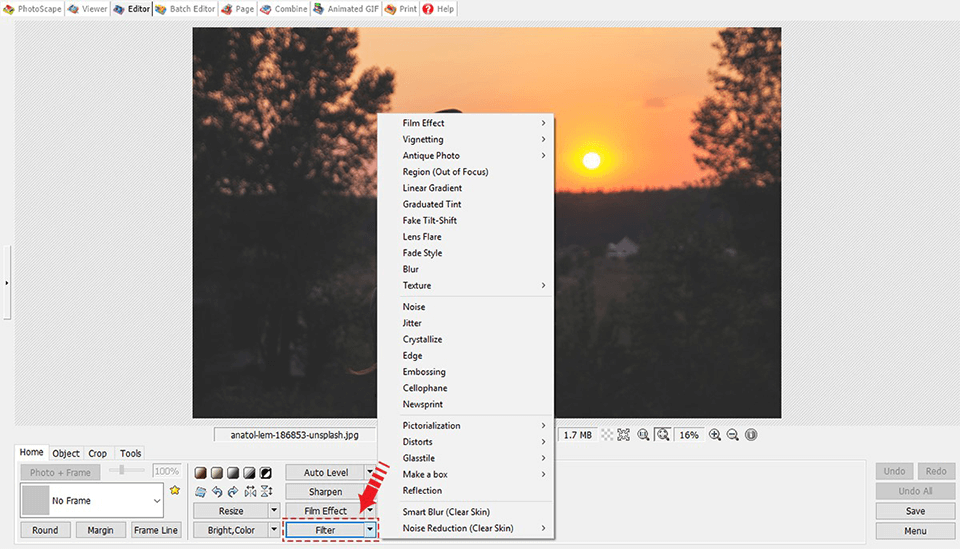Click the Margin button
960x549 pixels.
point(100,530)
